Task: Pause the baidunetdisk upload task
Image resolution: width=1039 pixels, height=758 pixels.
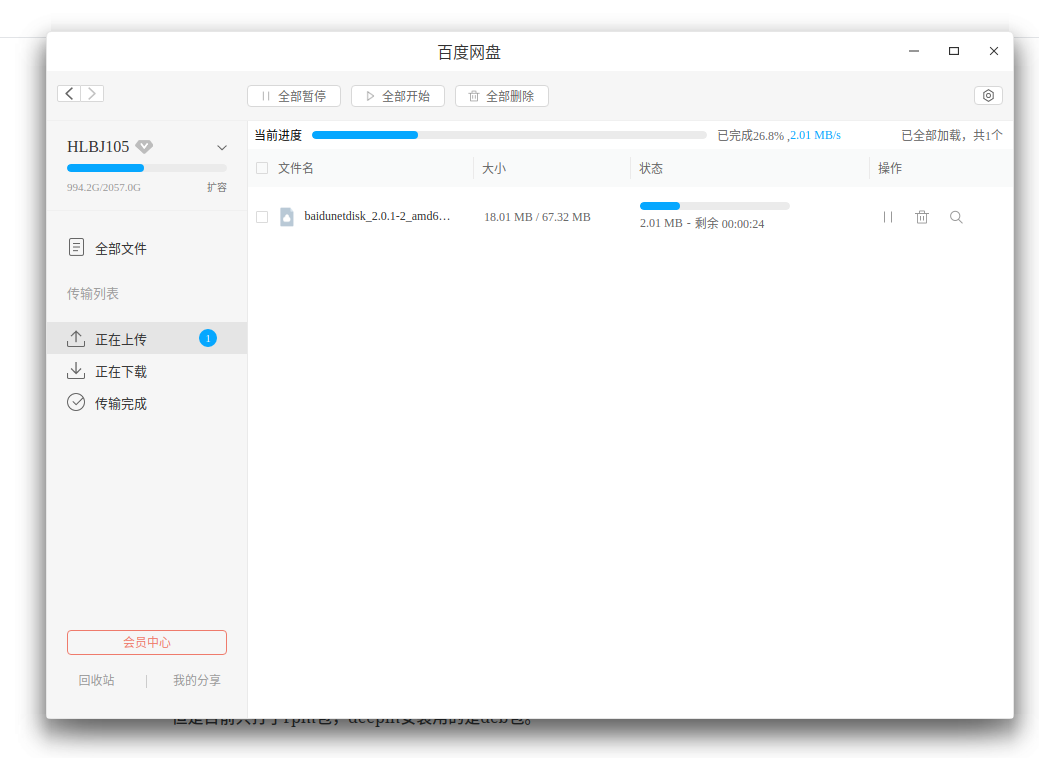Action: [x=887, y=216]
